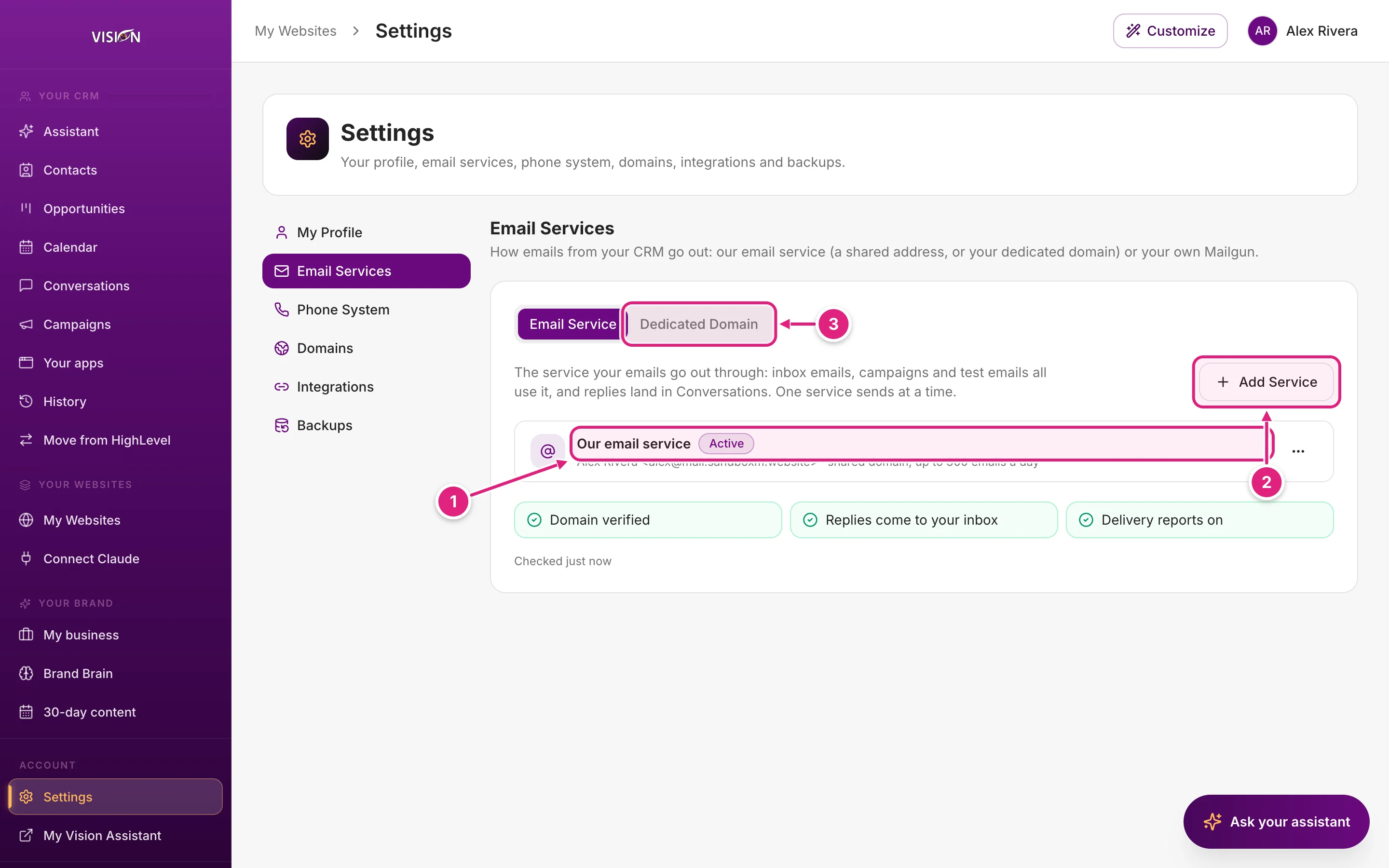Click the Your apps window icon
The image size is (1389, 868).
click(x=26, y=363)
